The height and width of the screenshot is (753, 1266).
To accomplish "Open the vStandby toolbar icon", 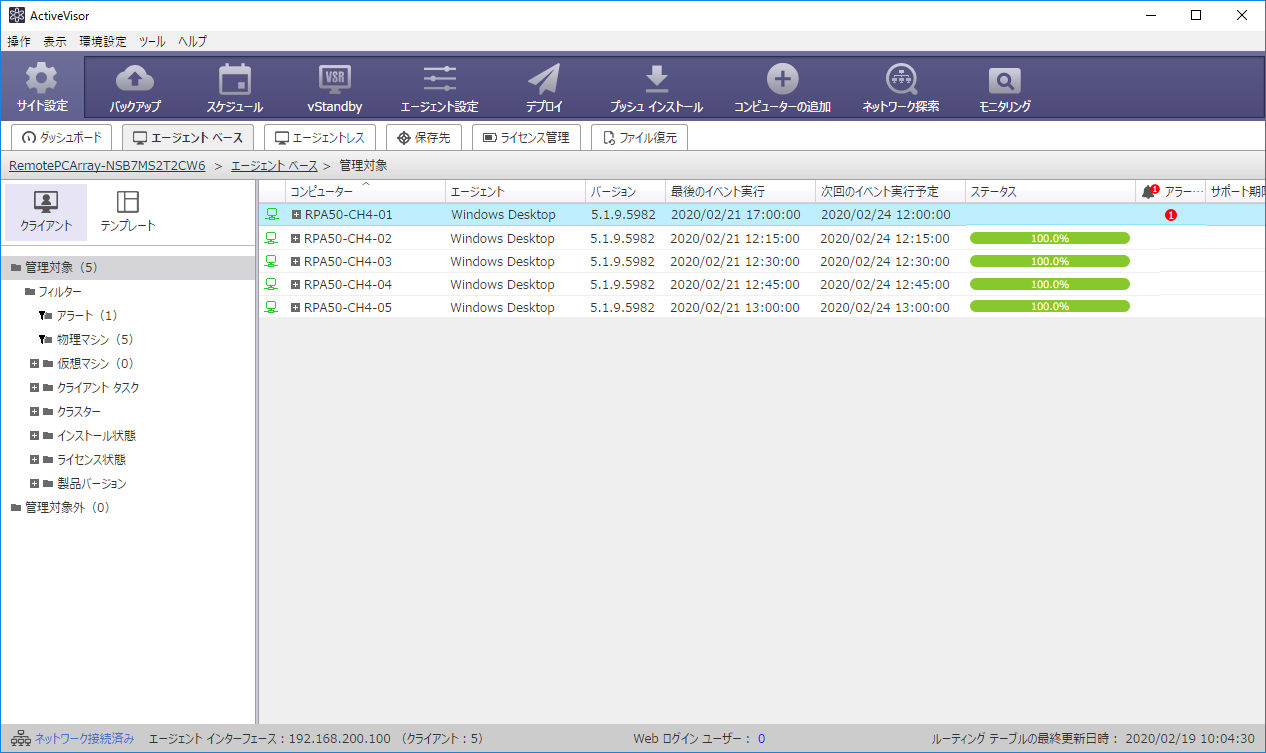I will pyautogui.click(x=334, y=80).
